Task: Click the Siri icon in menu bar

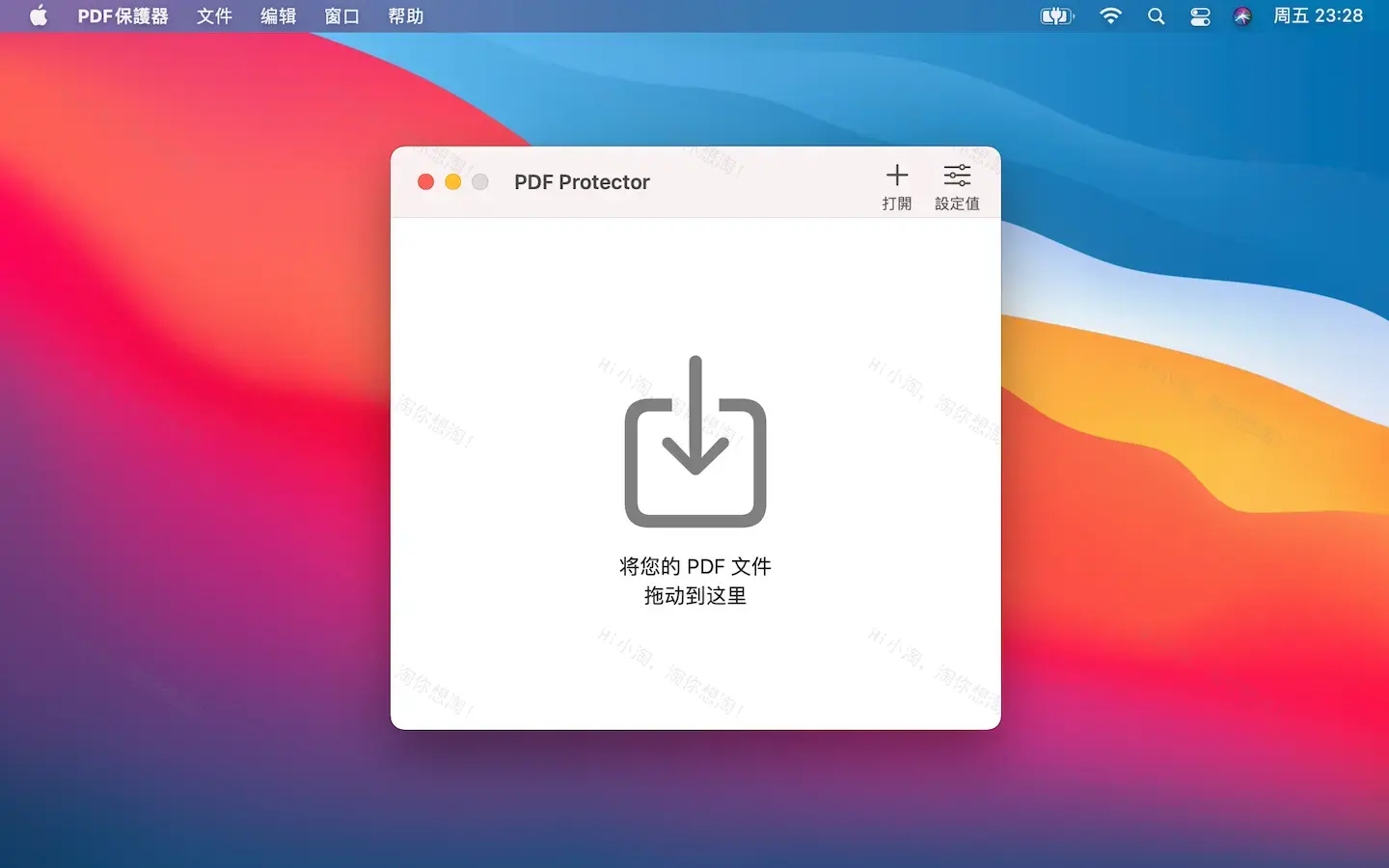Action: click(1242, 15)
